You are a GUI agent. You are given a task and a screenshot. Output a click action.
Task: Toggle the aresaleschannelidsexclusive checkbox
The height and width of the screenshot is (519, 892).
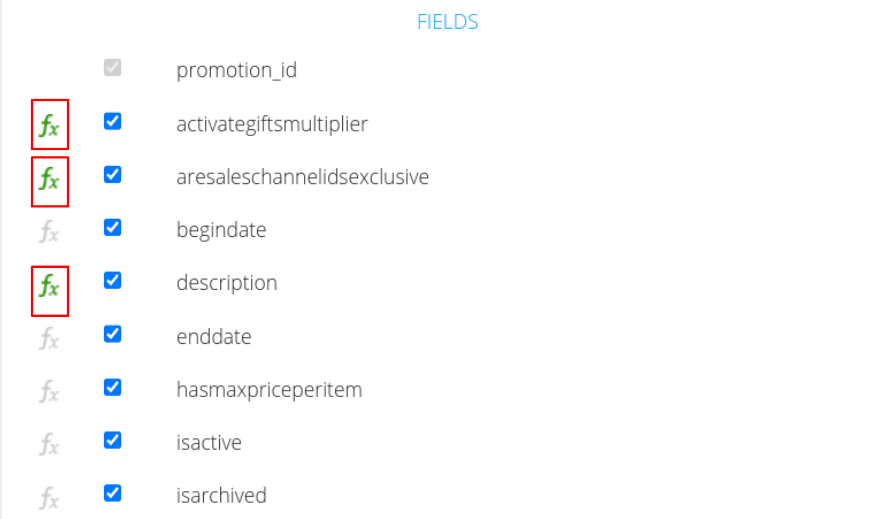tap(113, 174)
